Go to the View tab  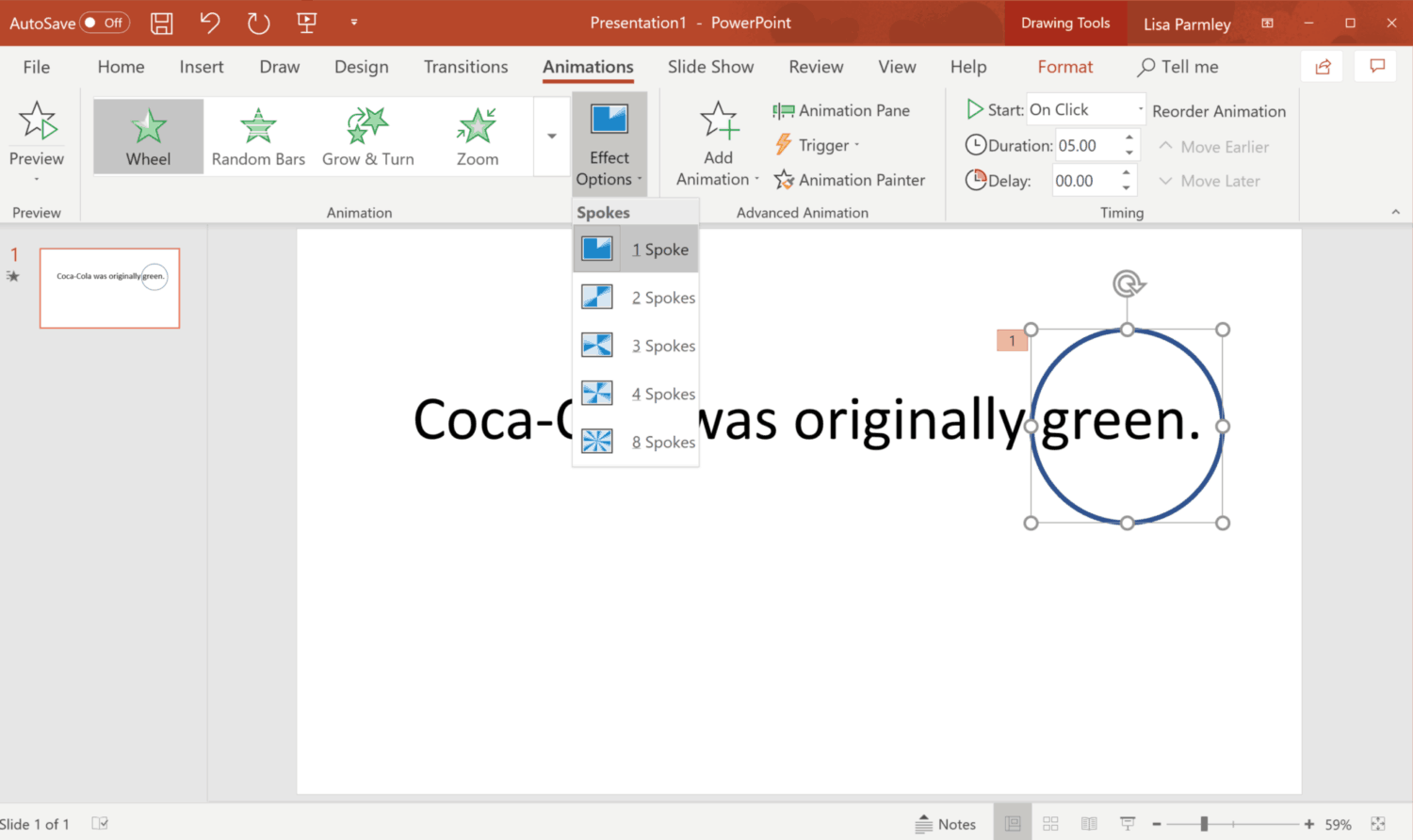point(898,67)
